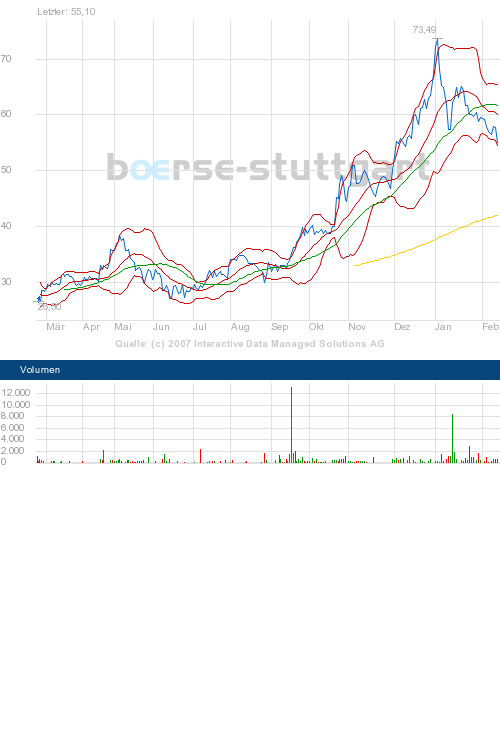Click the 8.000 volume axis label
The image size is (500, 735).
point(13,416)
